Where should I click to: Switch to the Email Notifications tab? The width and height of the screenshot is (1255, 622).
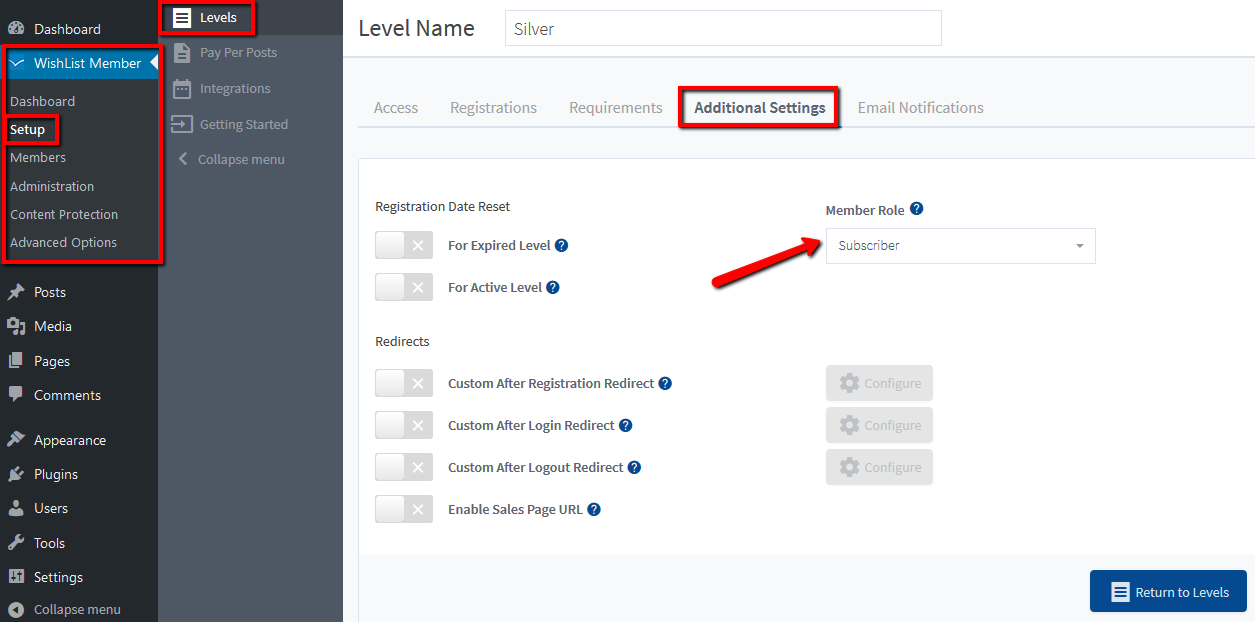(920, 108)
